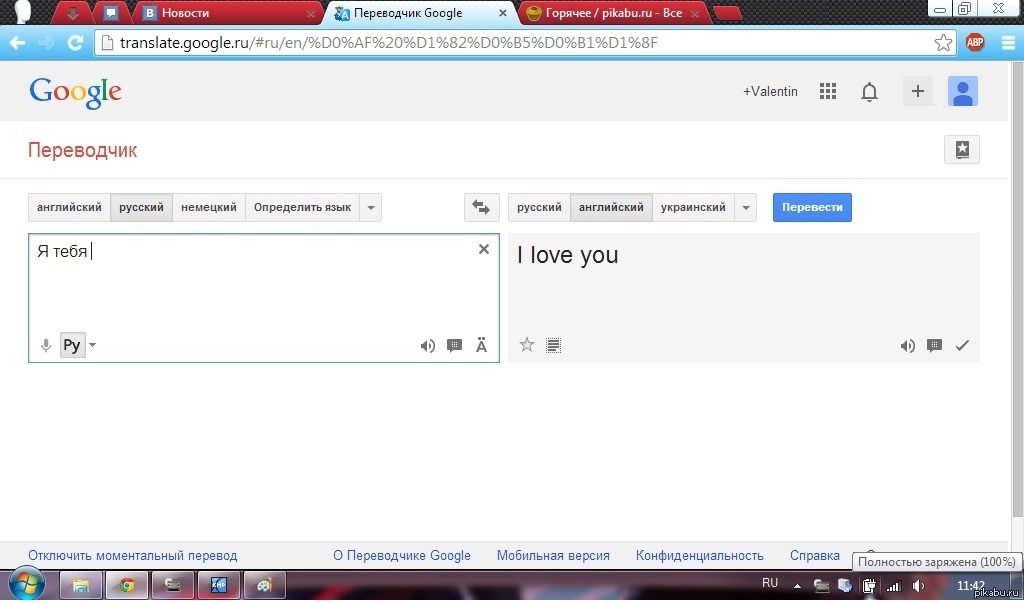The height and width of the screenshot is (604, 1024).
Task: Click the translated text I love you
Action: click(568, 255)
